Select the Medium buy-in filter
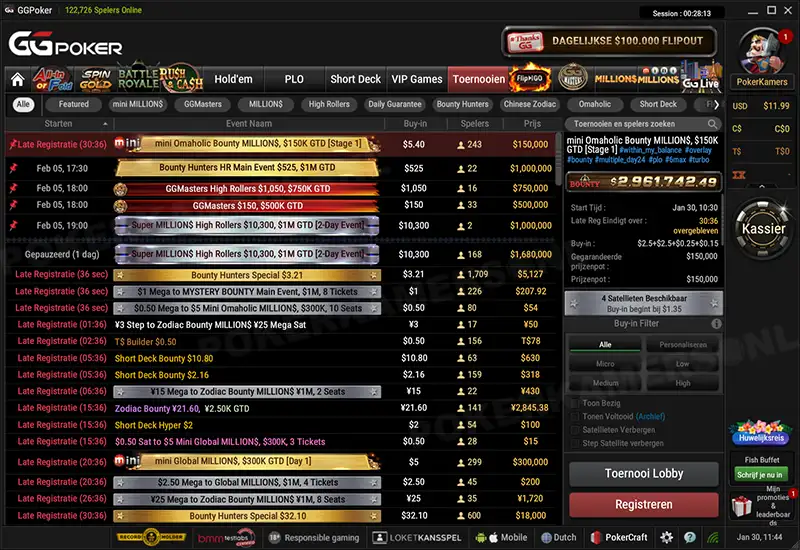800x550 pixels. (605, 383)
